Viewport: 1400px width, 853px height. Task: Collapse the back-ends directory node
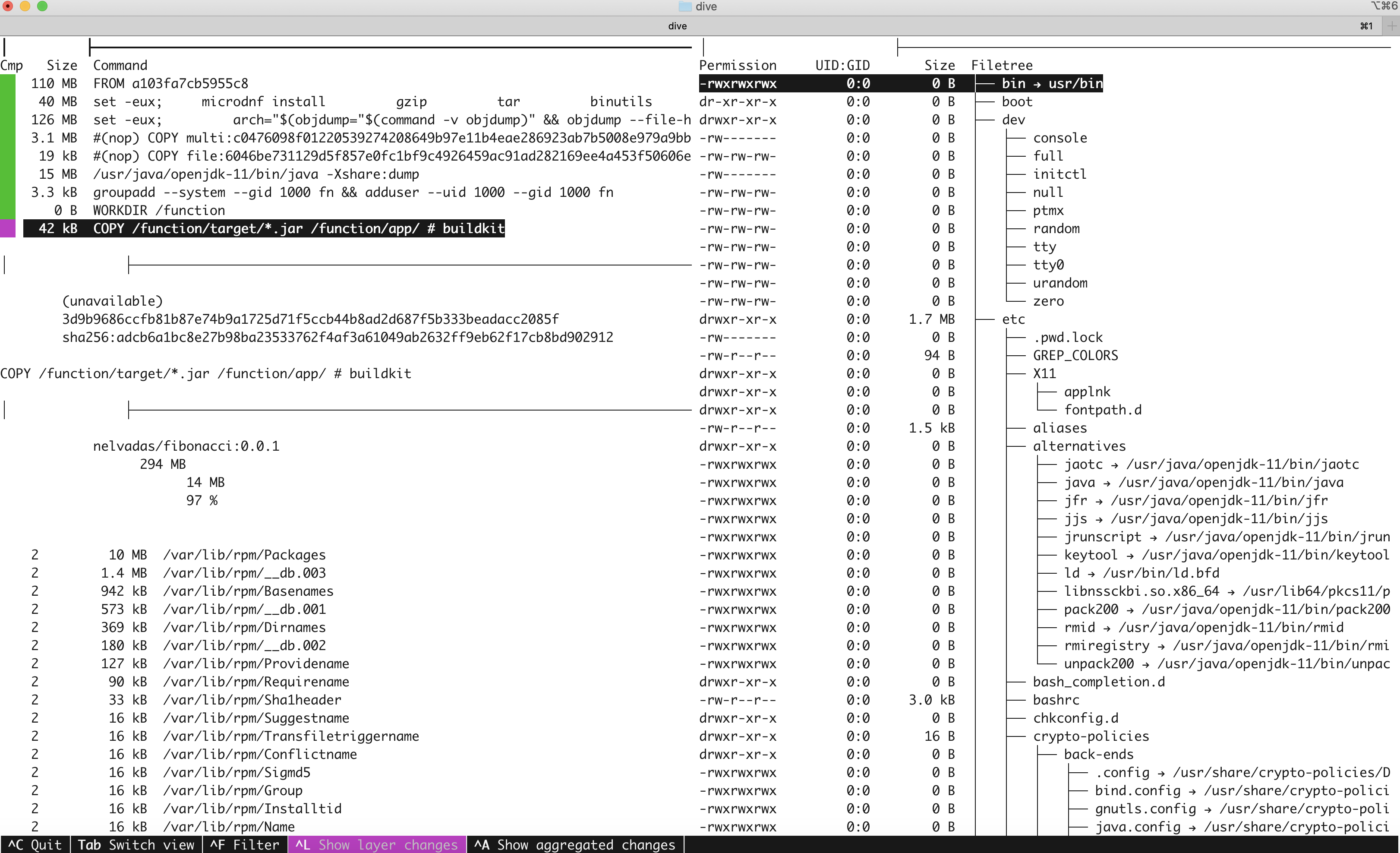click(1098, 755)
